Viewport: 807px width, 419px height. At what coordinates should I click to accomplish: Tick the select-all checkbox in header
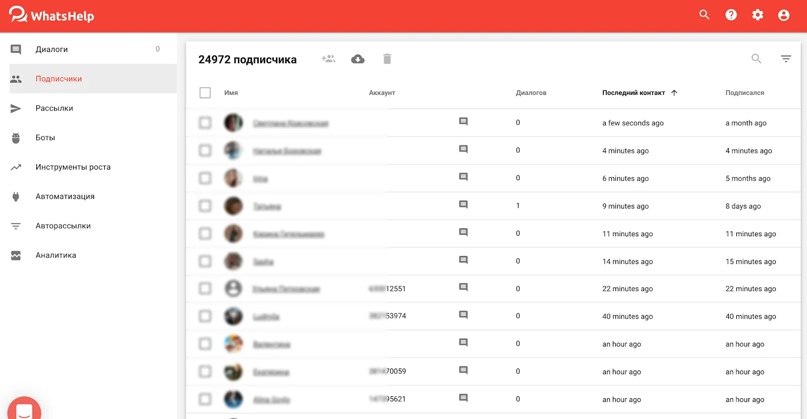click(x=205, y=93)
